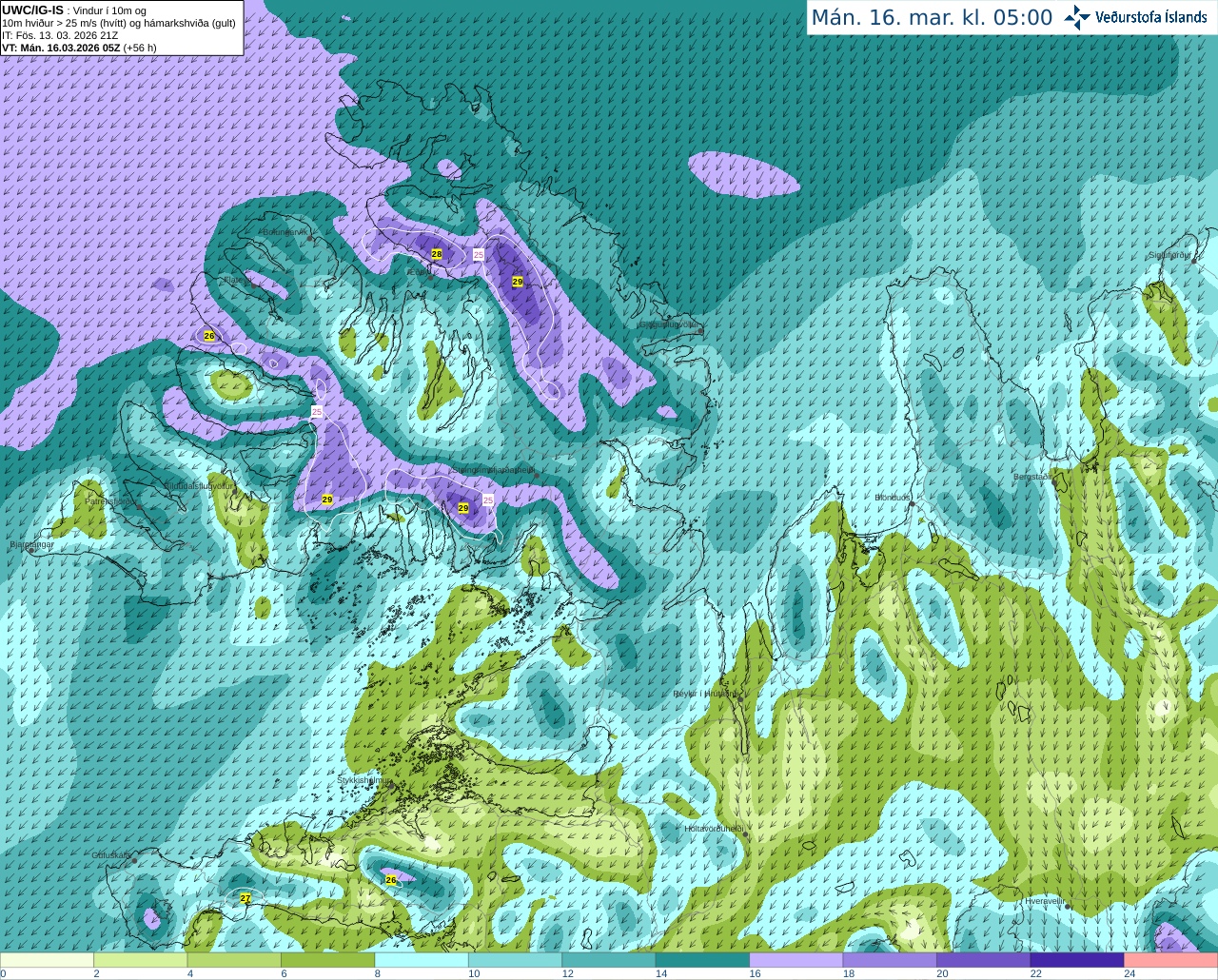Pick the 18–20 m/s medium purple swatch

[890, 960]
